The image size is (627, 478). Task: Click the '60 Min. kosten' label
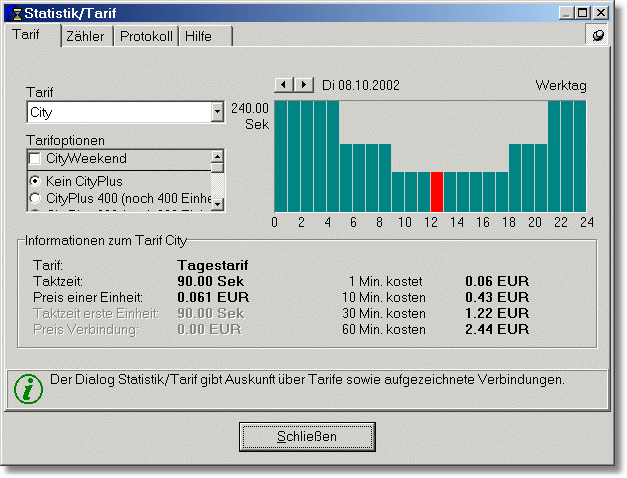click(384, 329)
